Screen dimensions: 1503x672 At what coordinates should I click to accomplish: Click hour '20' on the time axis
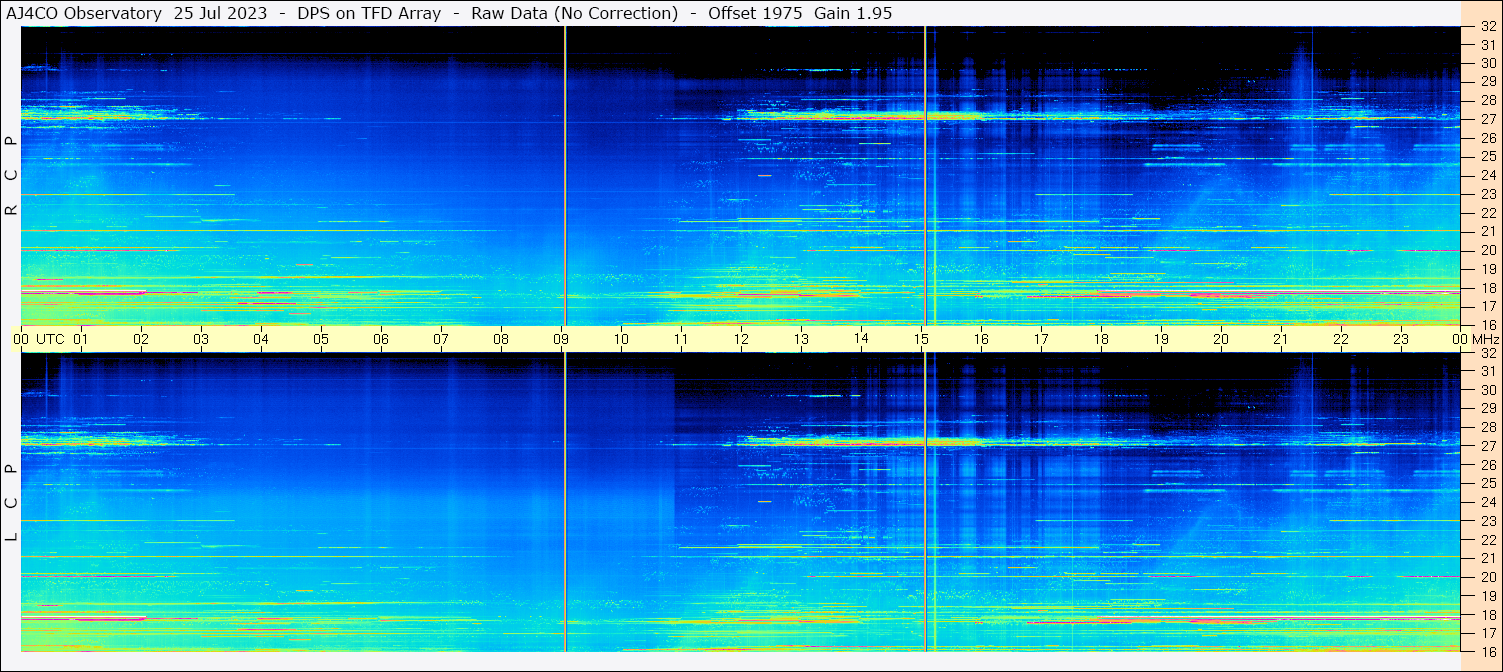point(1221,339)
